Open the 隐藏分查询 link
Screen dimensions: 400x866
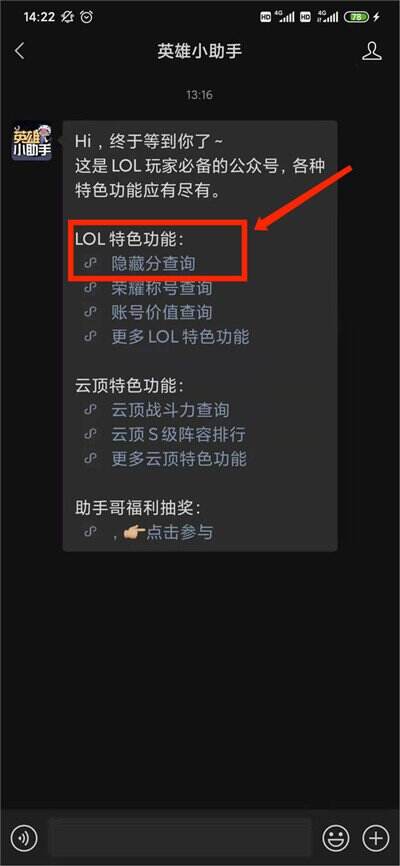pos(153,264)
